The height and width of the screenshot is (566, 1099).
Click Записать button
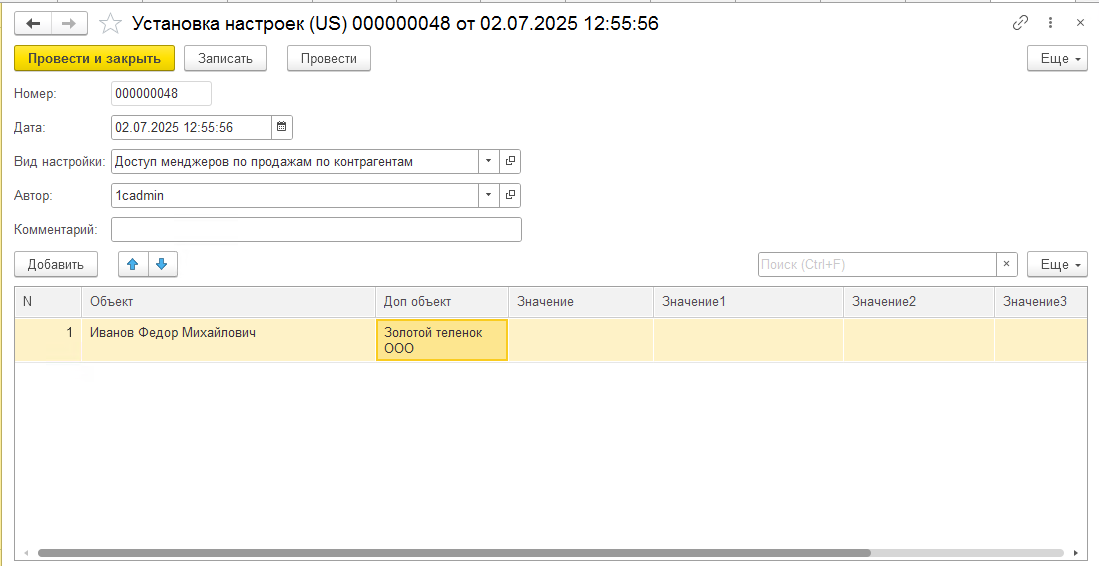tap(226, 59)
